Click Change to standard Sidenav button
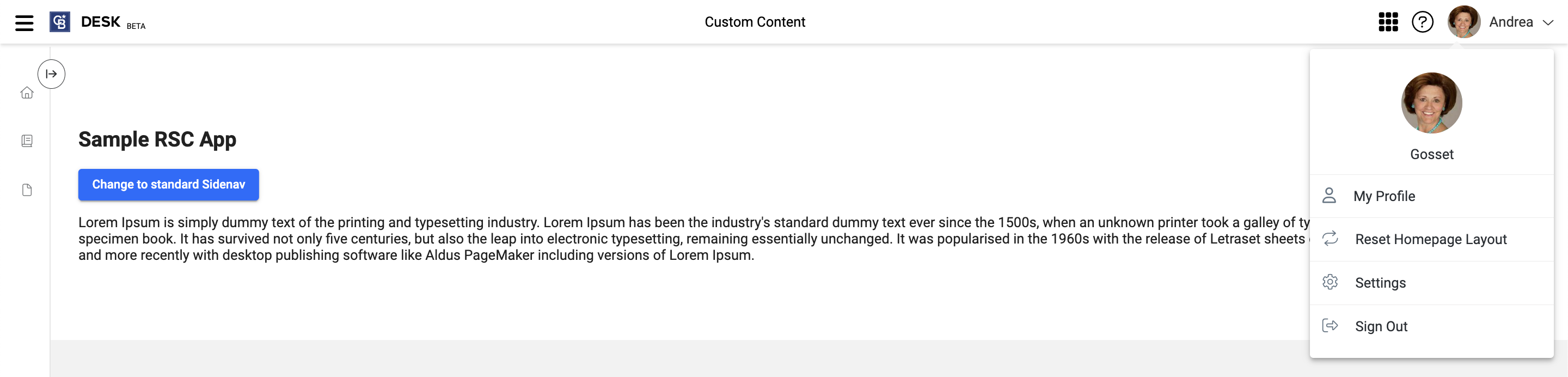The width and height of the screenshot is (1568, 377). pos(169,185)
